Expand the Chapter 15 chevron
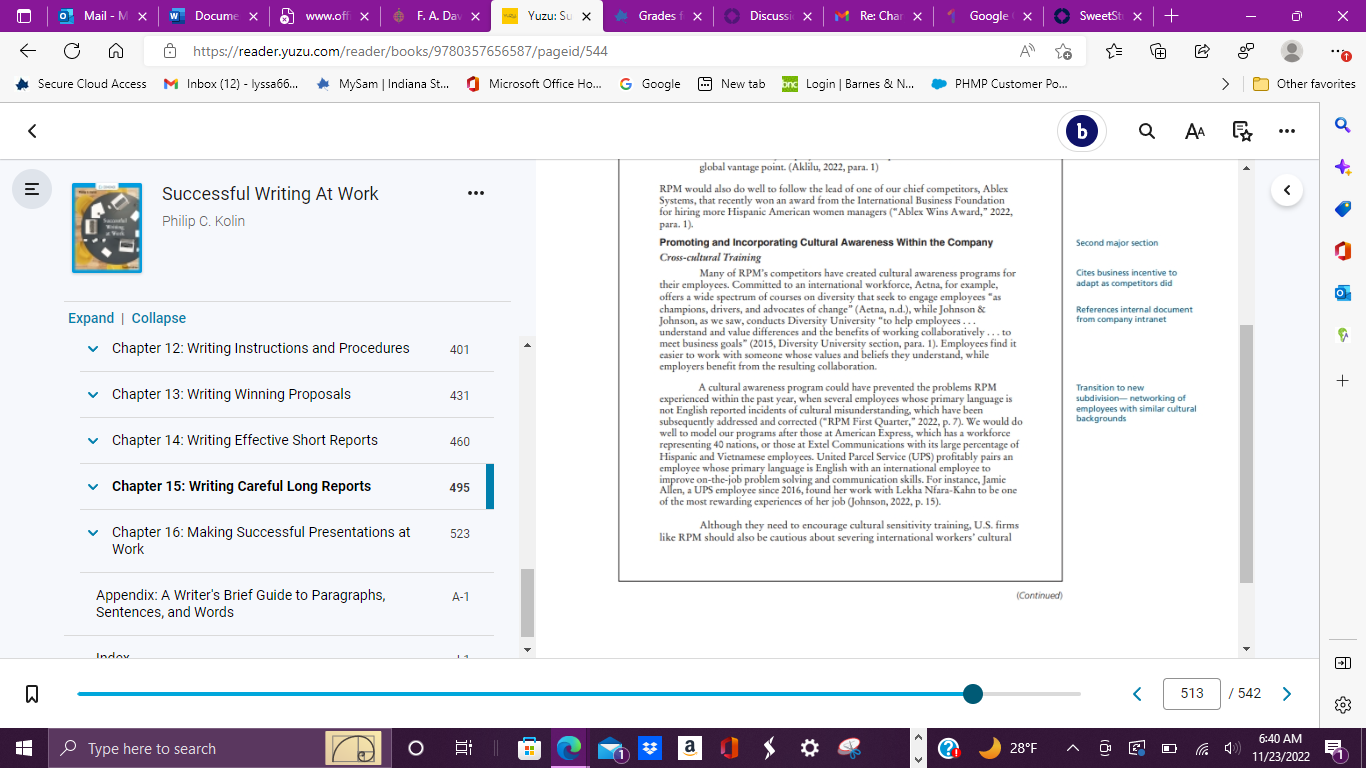 tap(93, 487)
